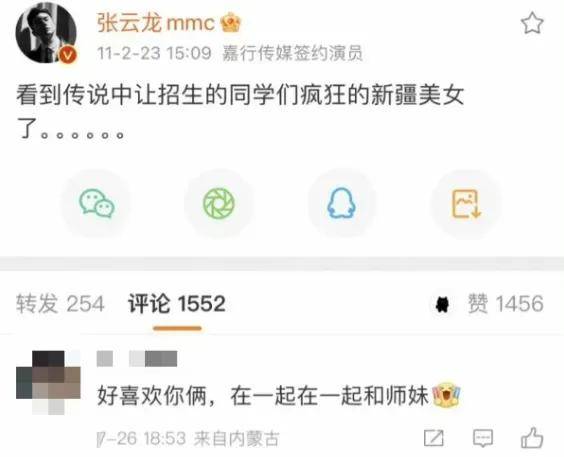Favorite the post with the star icon
Image resolution: width=564 pixels, height=457 pixels.
point(532,23)
